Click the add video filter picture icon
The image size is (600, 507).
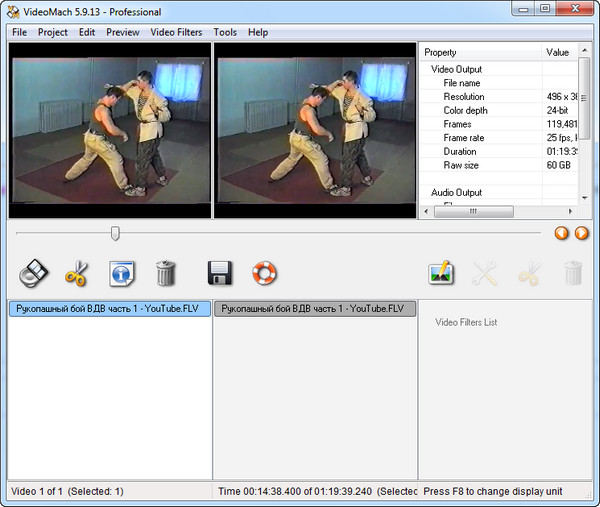(441, 272)
